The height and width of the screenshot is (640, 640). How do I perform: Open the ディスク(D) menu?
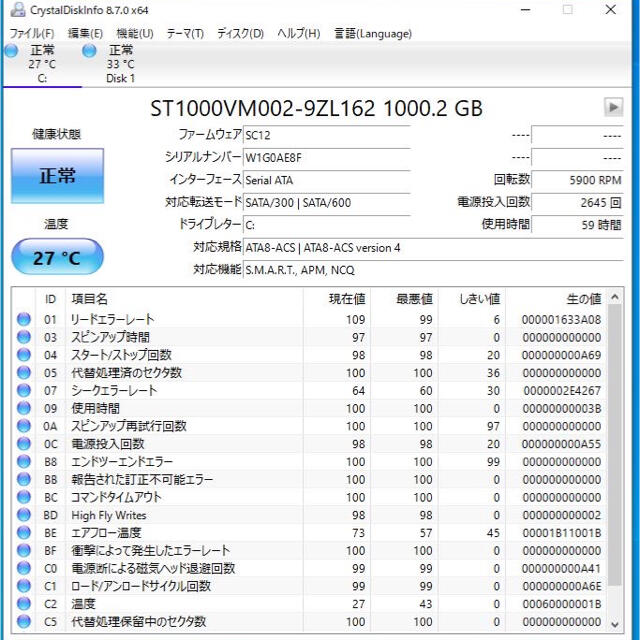(x=240, y=33)
